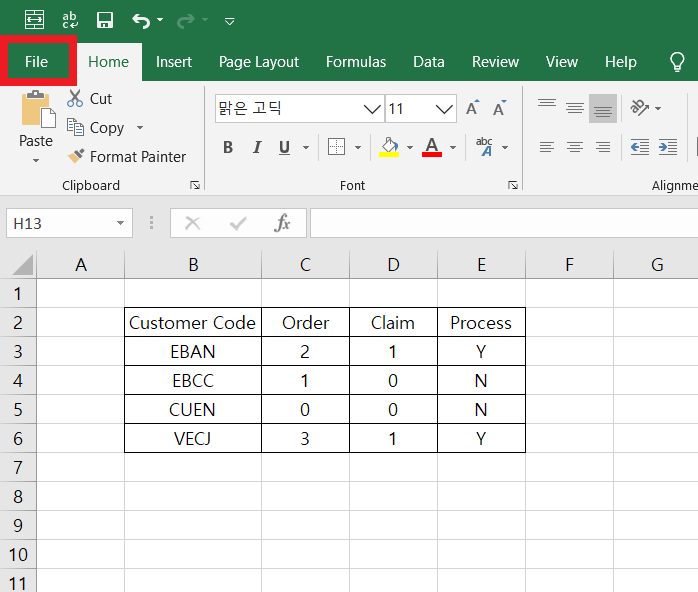Open the font size dropdown
The height and width of the screenshot is (592, 698).
point(443,109)
